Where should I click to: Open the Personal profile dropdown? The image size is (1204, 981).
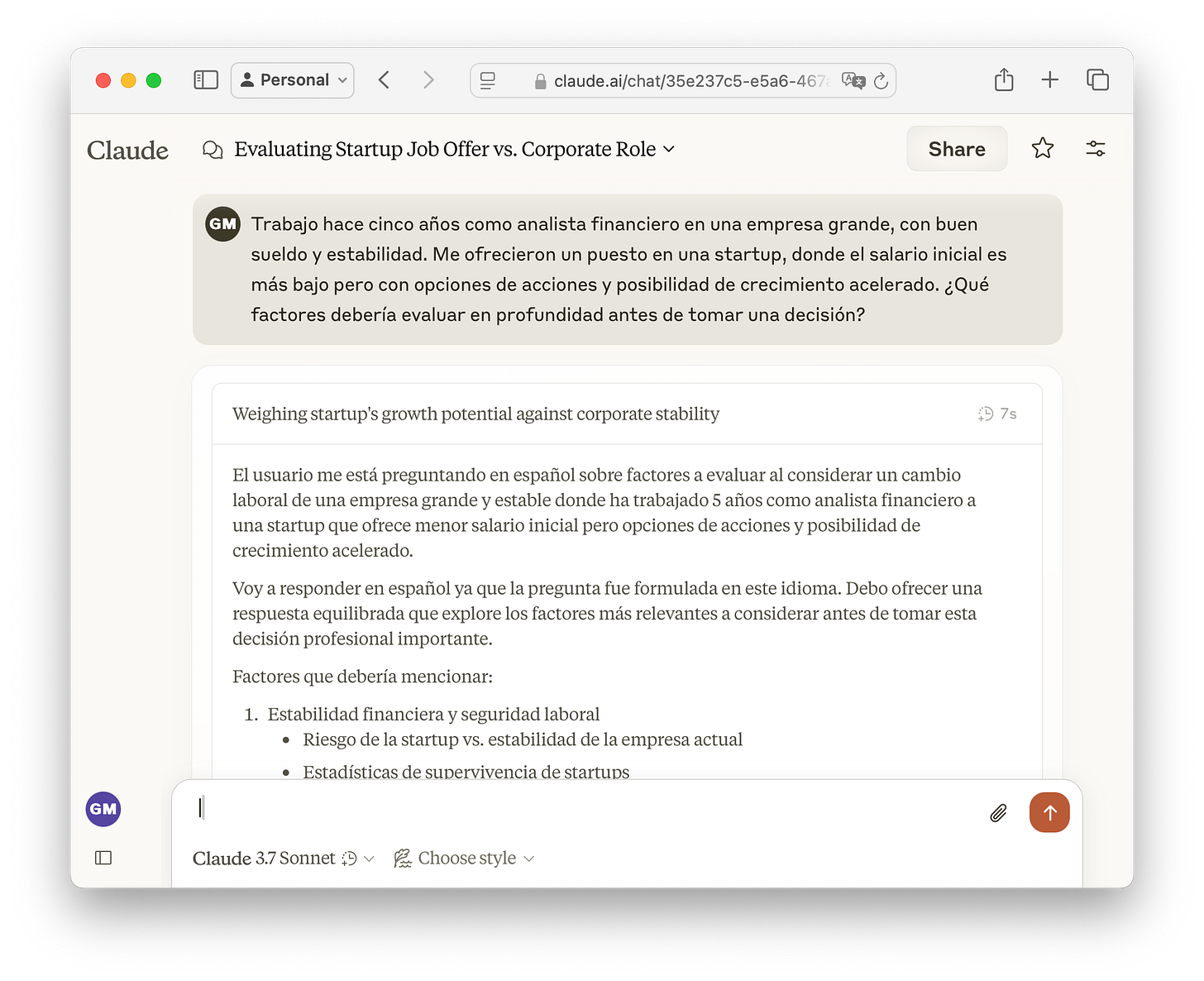[293, 80]
